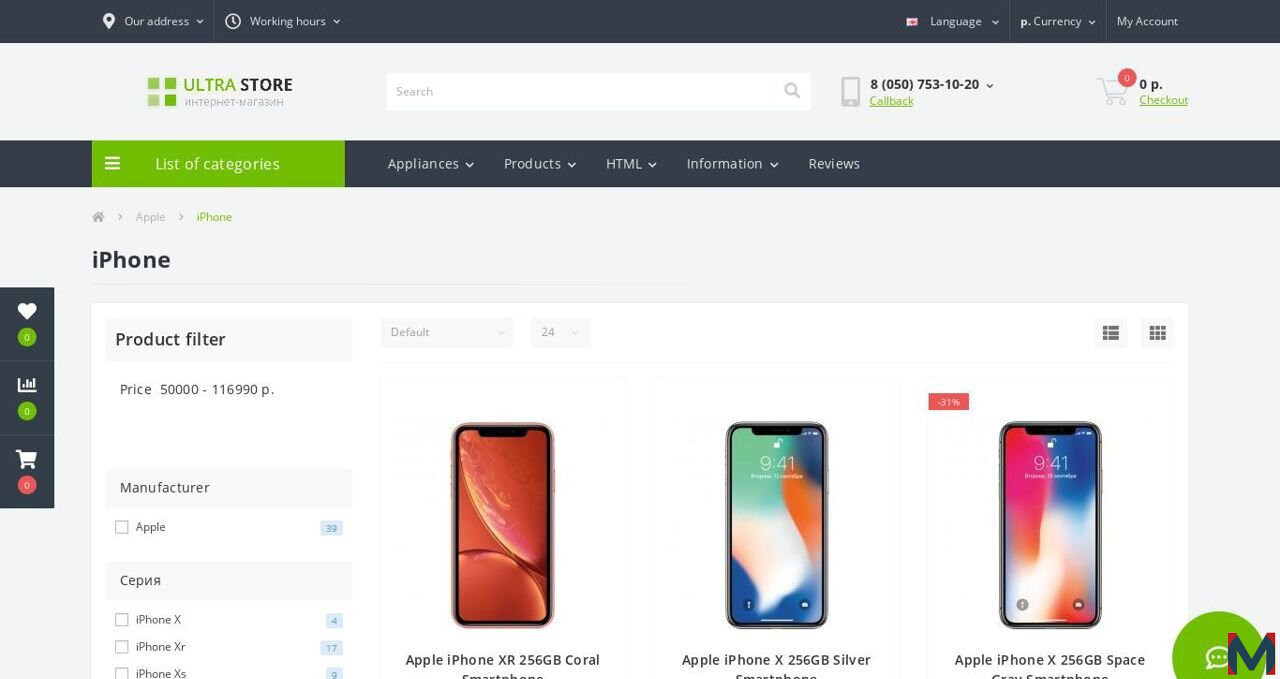This screenshot has width=1280, height=679.
Task: Check the iPhone Xr series filter
Action: [122, 647]
